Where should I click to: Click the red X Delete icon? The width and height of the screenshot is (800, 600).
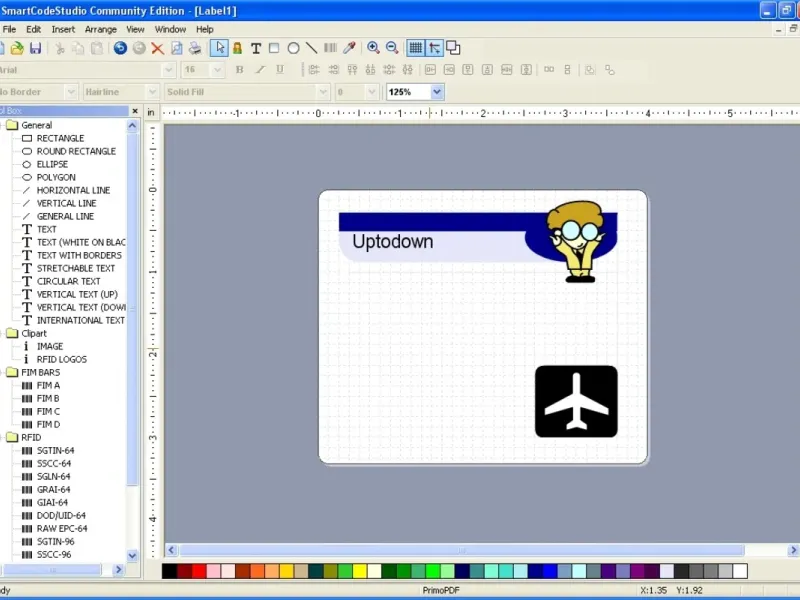pos(158,48)
